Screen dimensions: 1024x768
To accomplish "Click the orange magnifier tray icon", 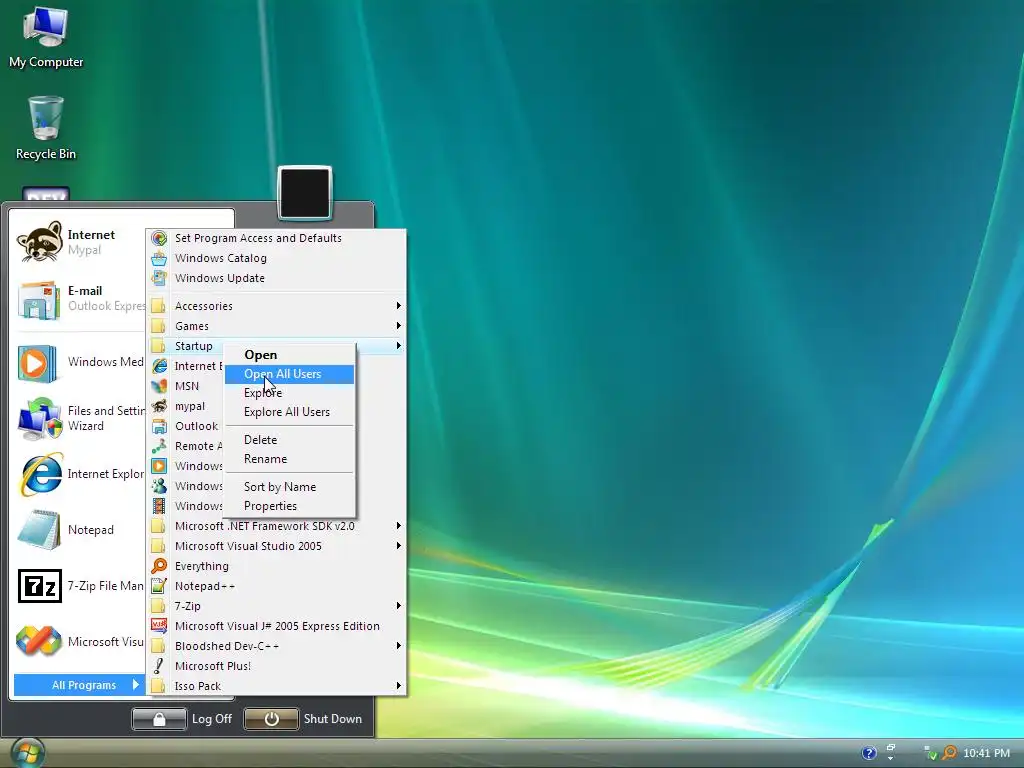I will click(x=950, y=753).
